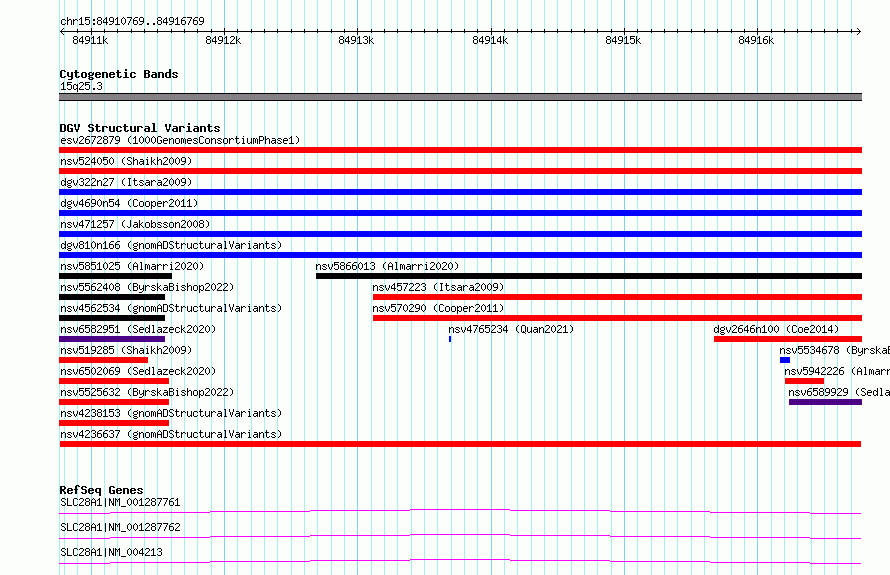
Task: Select the nsv524050 (Shaikh2009) variant label
Action: pyautogui.click(x=126, y=161)
